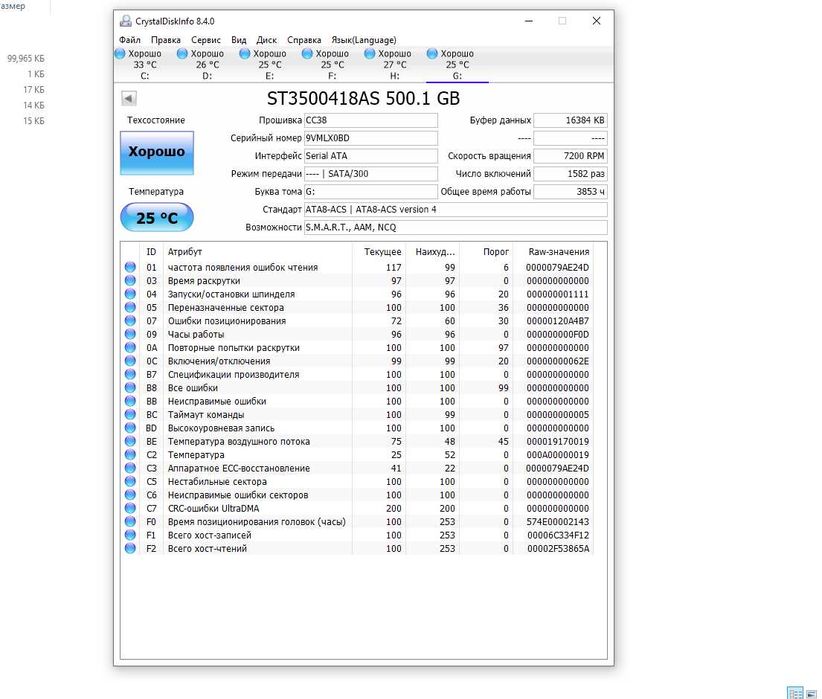The image size is (822, 699).
Task: Click the rotation speed 7200 RPM field
Action: [570, 156]
